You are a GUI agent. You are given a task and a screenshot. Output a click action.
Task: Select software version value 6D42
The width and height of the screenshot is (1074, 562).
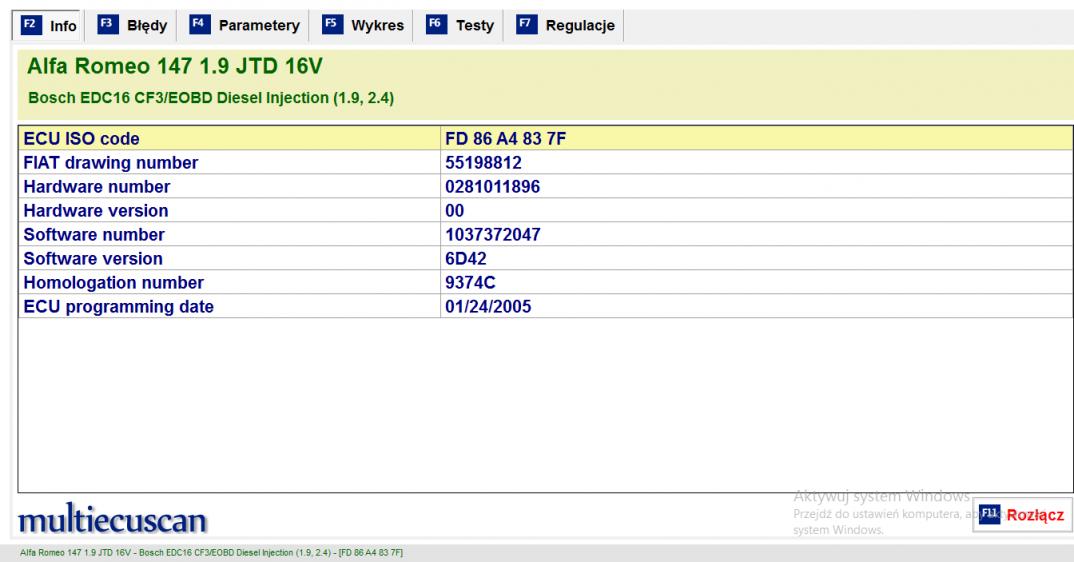(x=466, y=258)
